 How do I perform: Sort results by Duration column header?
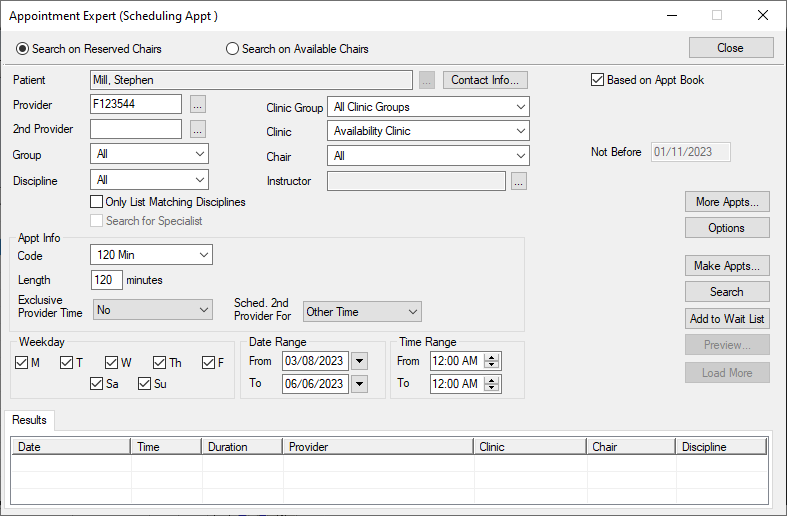242,447
